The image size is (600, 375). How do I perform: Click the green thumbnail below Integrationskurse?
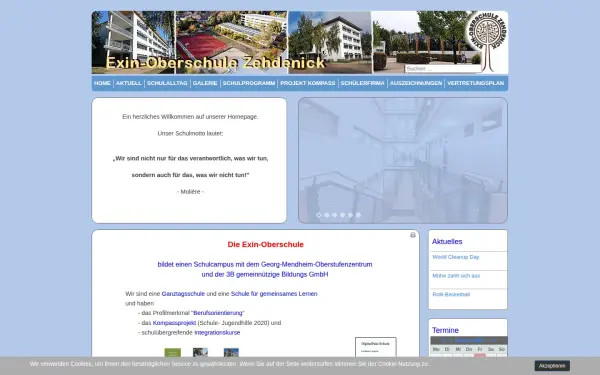173,352
